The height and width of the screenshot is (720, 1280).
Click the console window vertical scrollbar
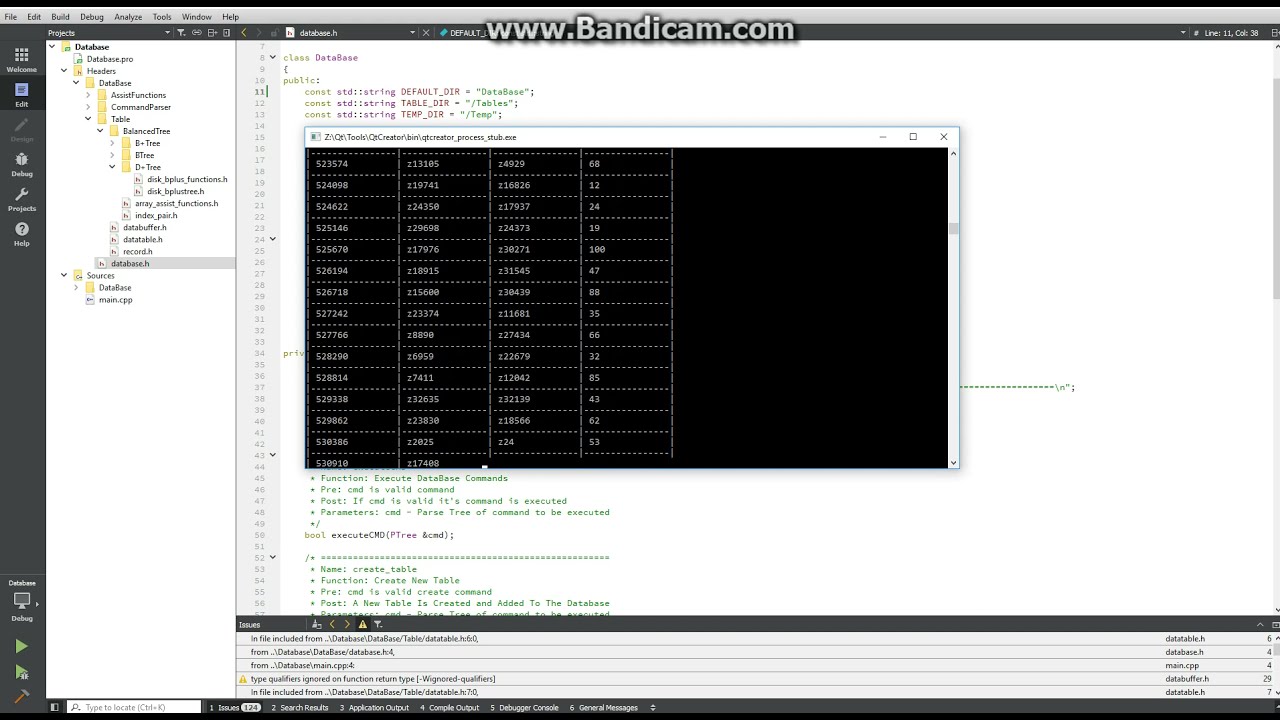(953, 307)
